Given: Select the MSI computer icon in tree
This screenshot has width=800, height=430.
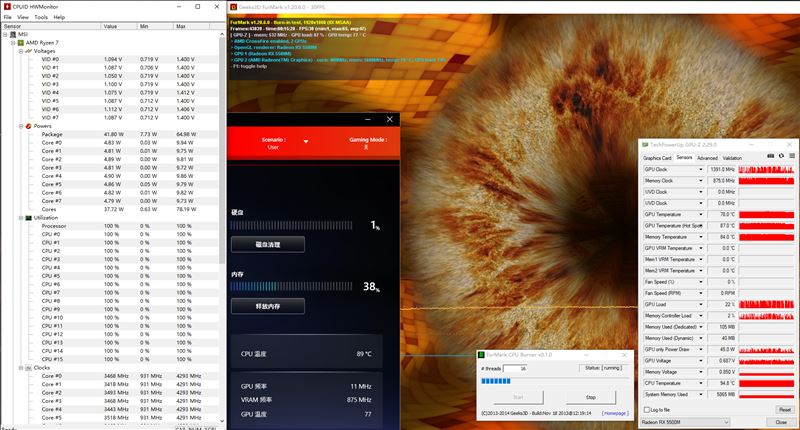Looking at the screenshot, I should (x=13, y=34).
